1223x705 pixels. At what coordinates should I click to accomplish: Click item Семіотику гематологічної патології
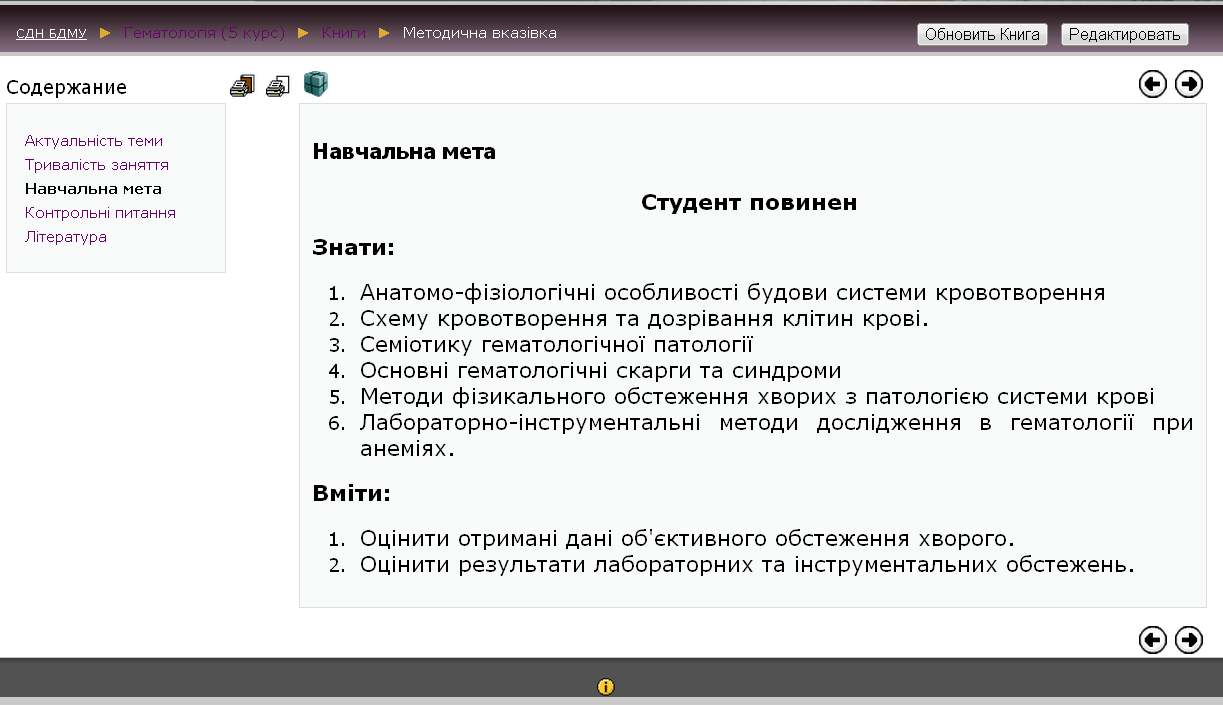[x=556, y=345]
